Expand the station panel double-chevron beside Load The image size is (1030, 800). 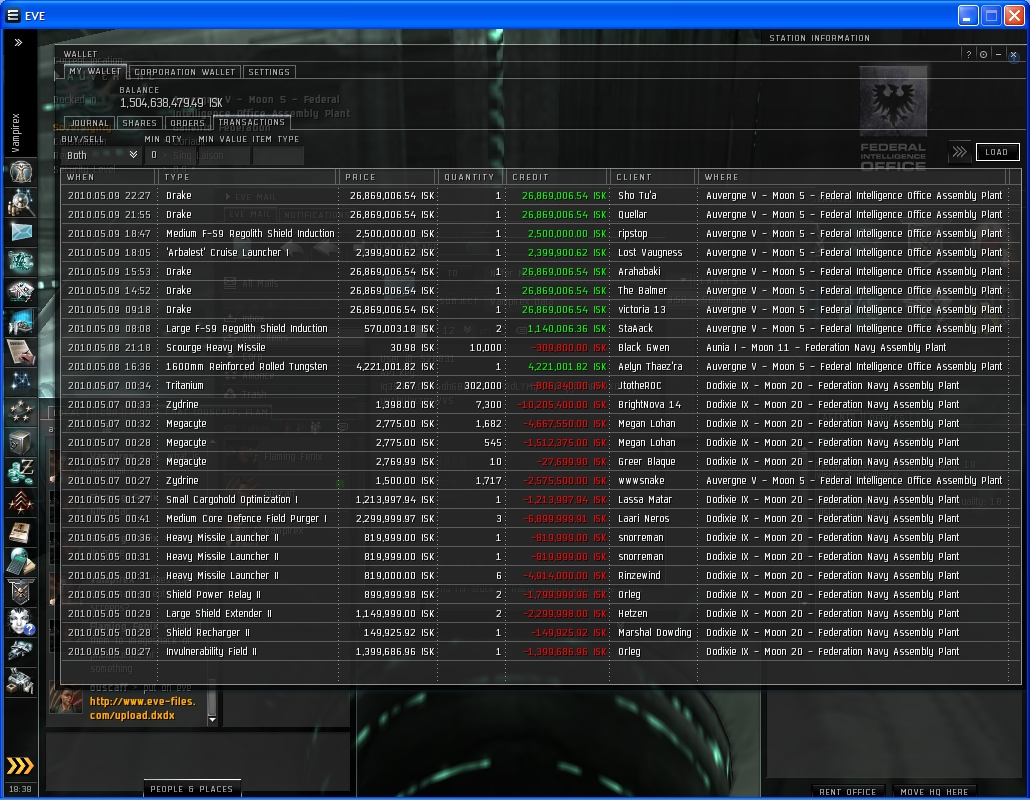[x=960, y=152]
